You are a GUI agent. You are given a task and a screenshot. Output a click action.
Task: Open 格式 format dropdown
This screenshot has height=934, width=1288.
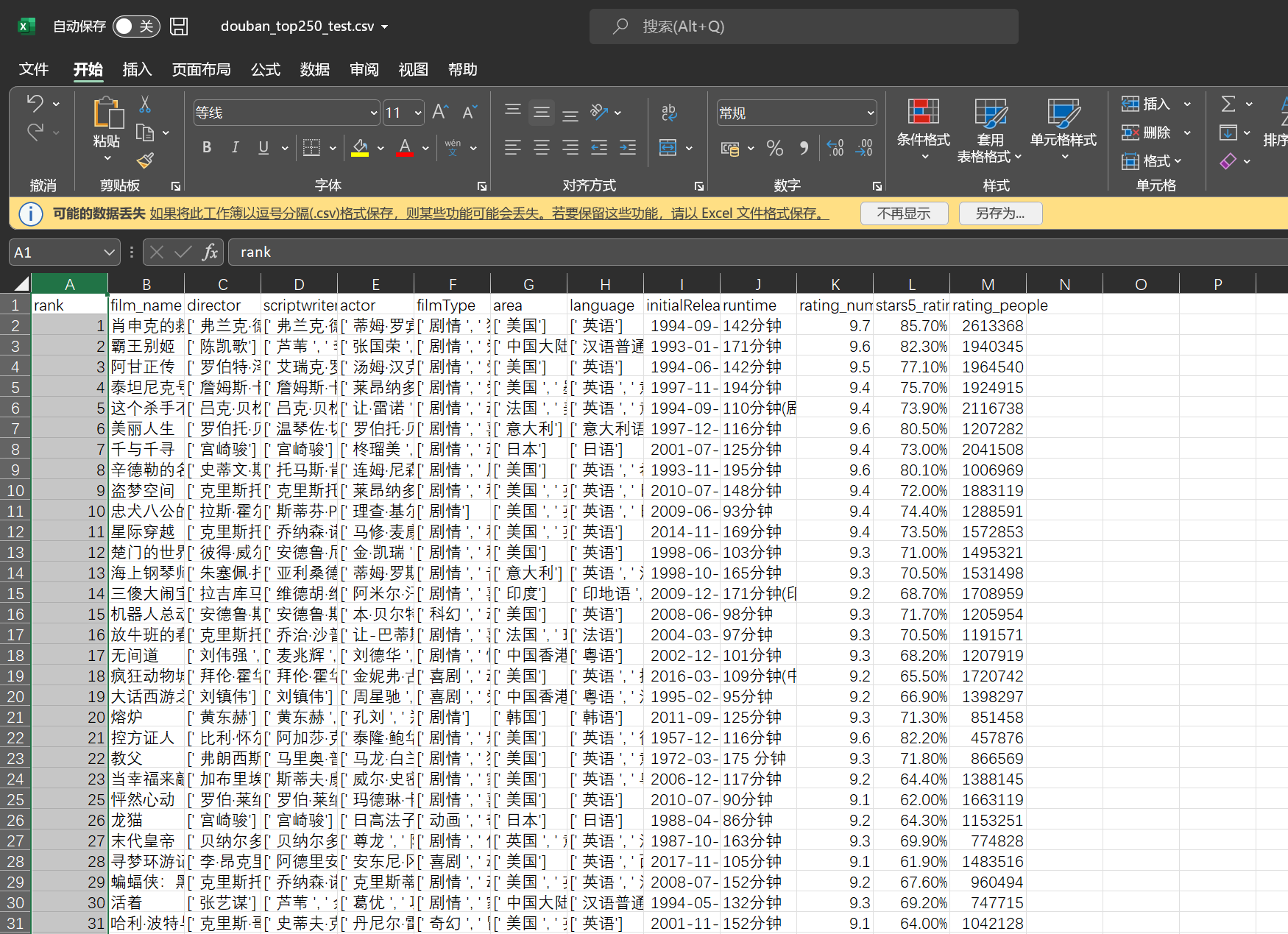coord(1152,160)
